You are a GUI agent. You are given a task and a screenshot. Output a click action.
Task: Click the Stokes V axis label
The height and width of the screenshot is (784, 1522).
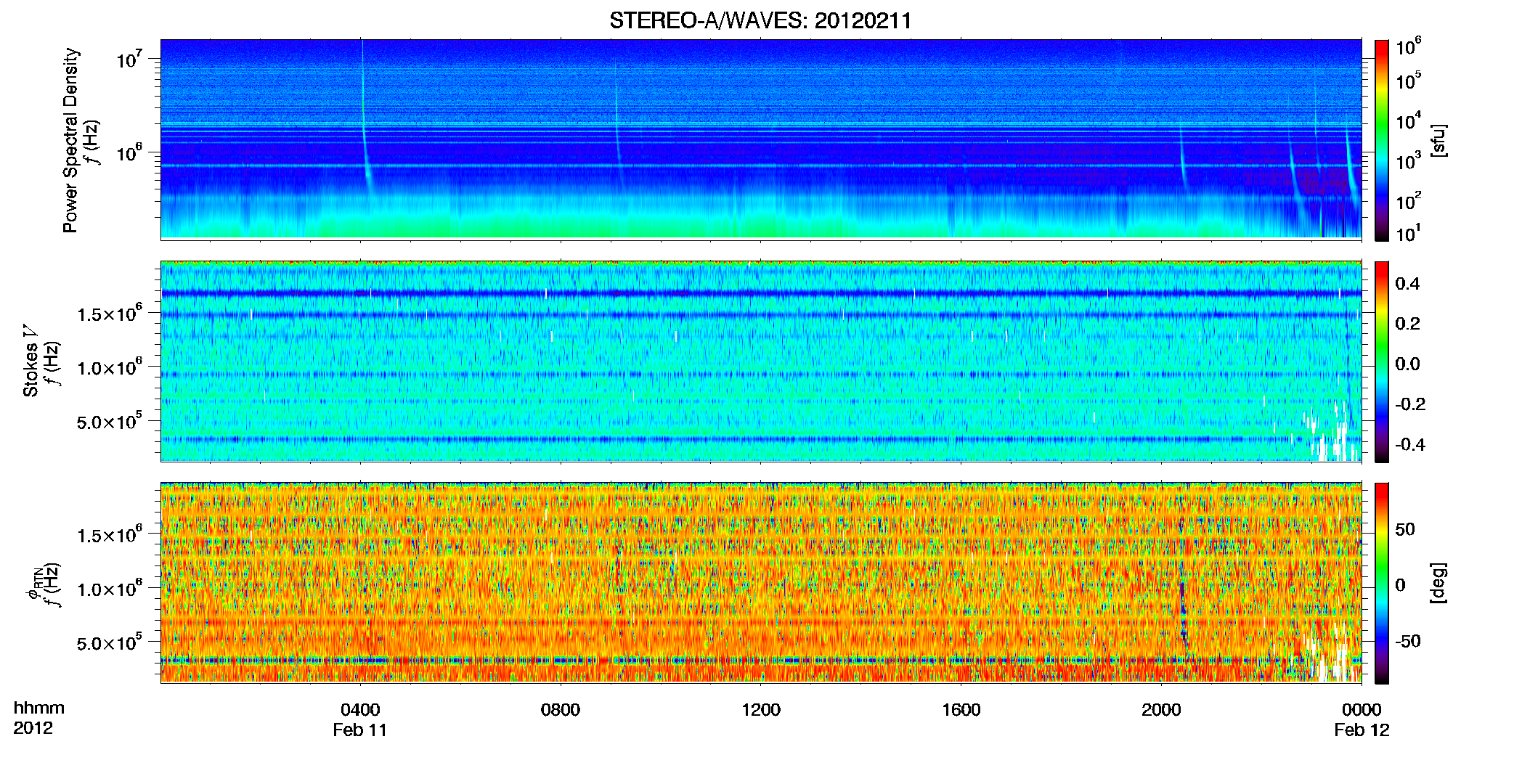click(x=30, y=361)
